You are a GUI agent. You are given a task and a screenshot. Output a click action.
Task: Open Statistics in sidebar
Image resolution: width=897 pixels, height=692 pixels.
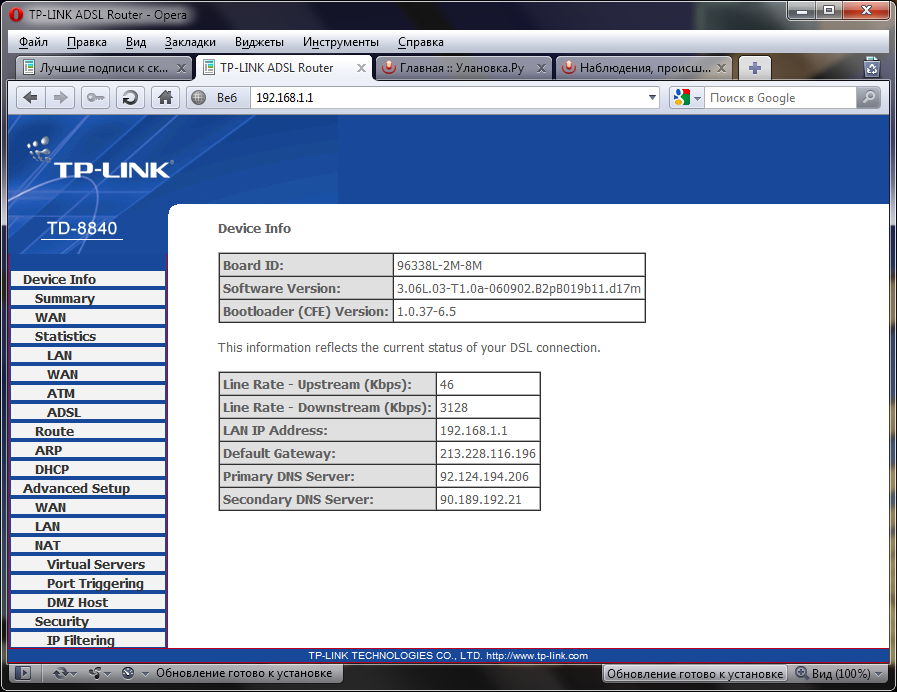click(88, 336)
